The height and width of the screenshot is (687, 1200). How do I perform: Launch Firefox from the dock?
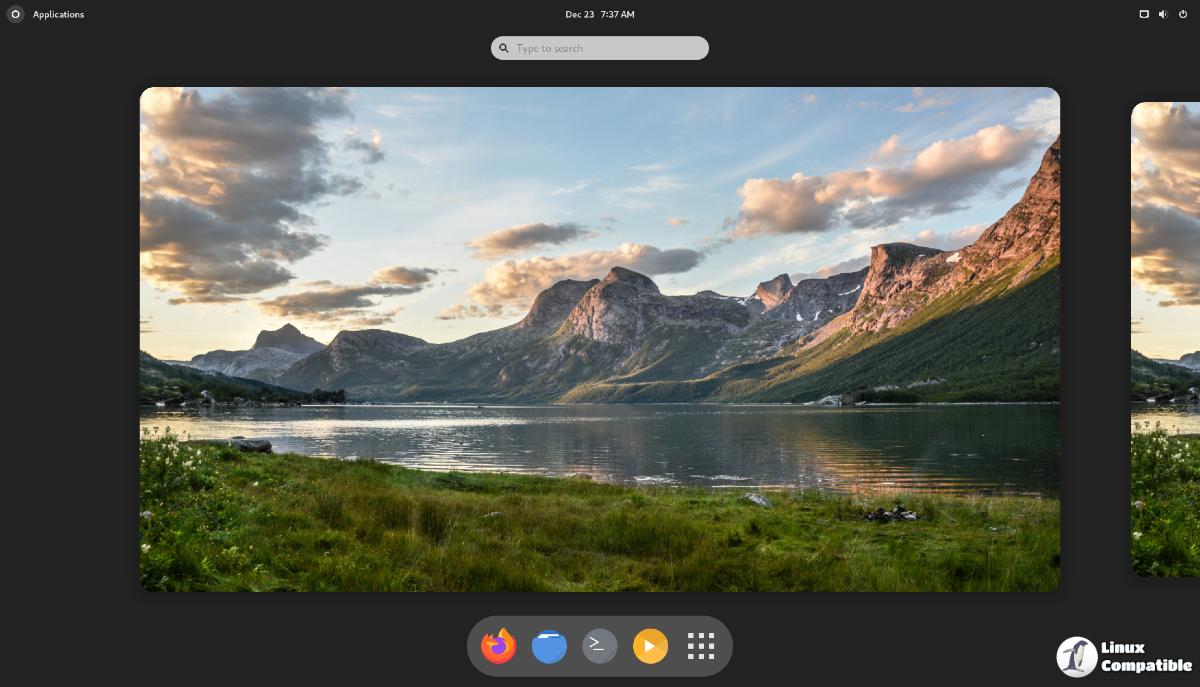point(498,646)
